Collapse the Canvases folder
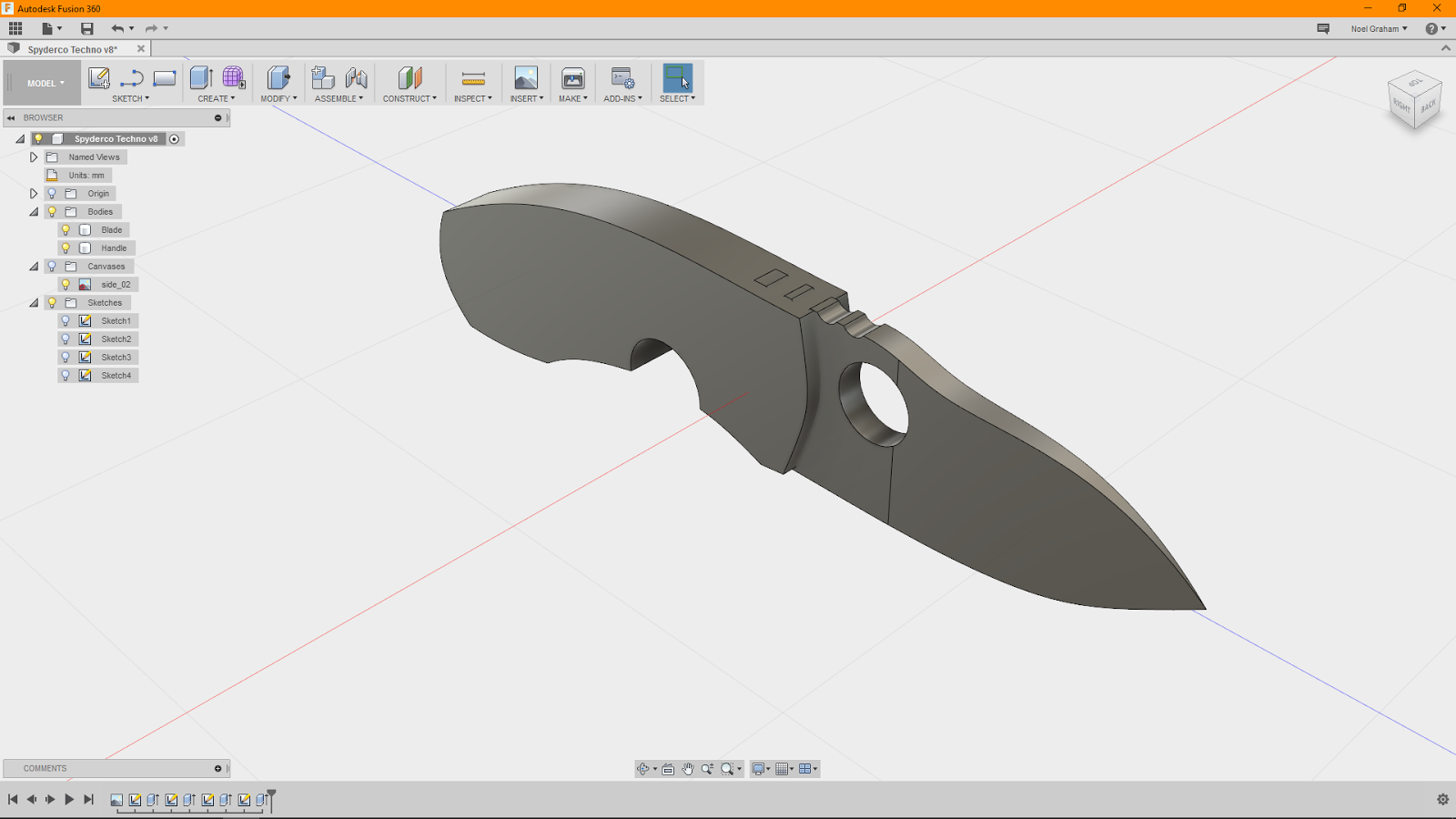Viewport: 1456px width, 819px height. [34, 267]
